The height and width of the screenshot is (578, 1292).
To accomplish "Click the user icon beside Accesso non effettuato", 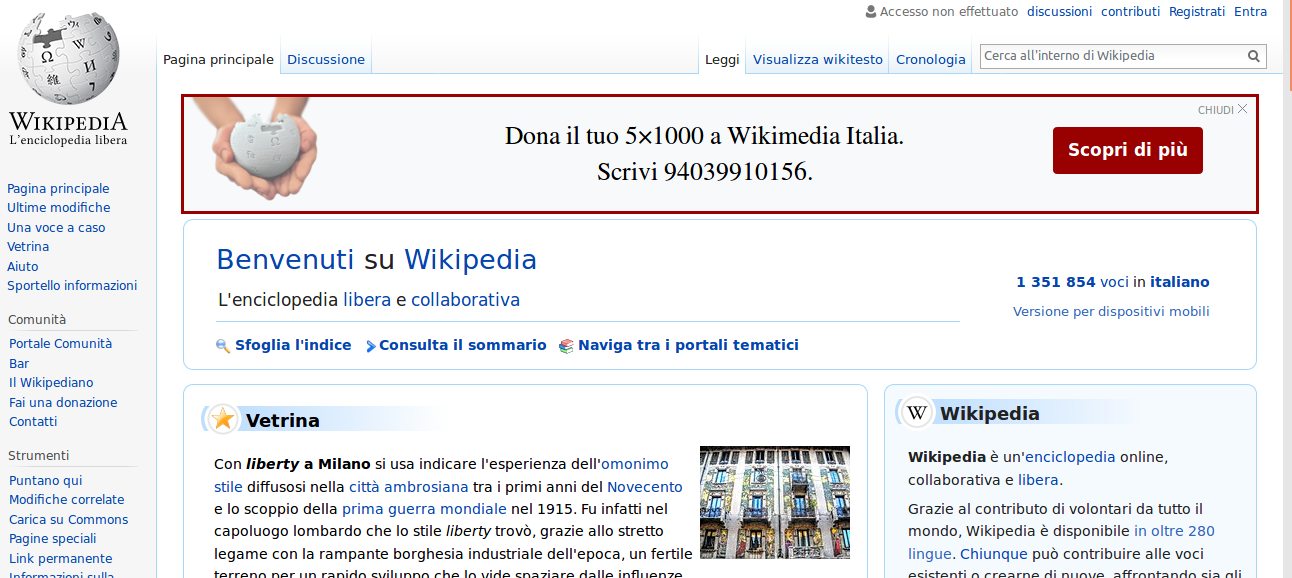I will tap(871, 12).
